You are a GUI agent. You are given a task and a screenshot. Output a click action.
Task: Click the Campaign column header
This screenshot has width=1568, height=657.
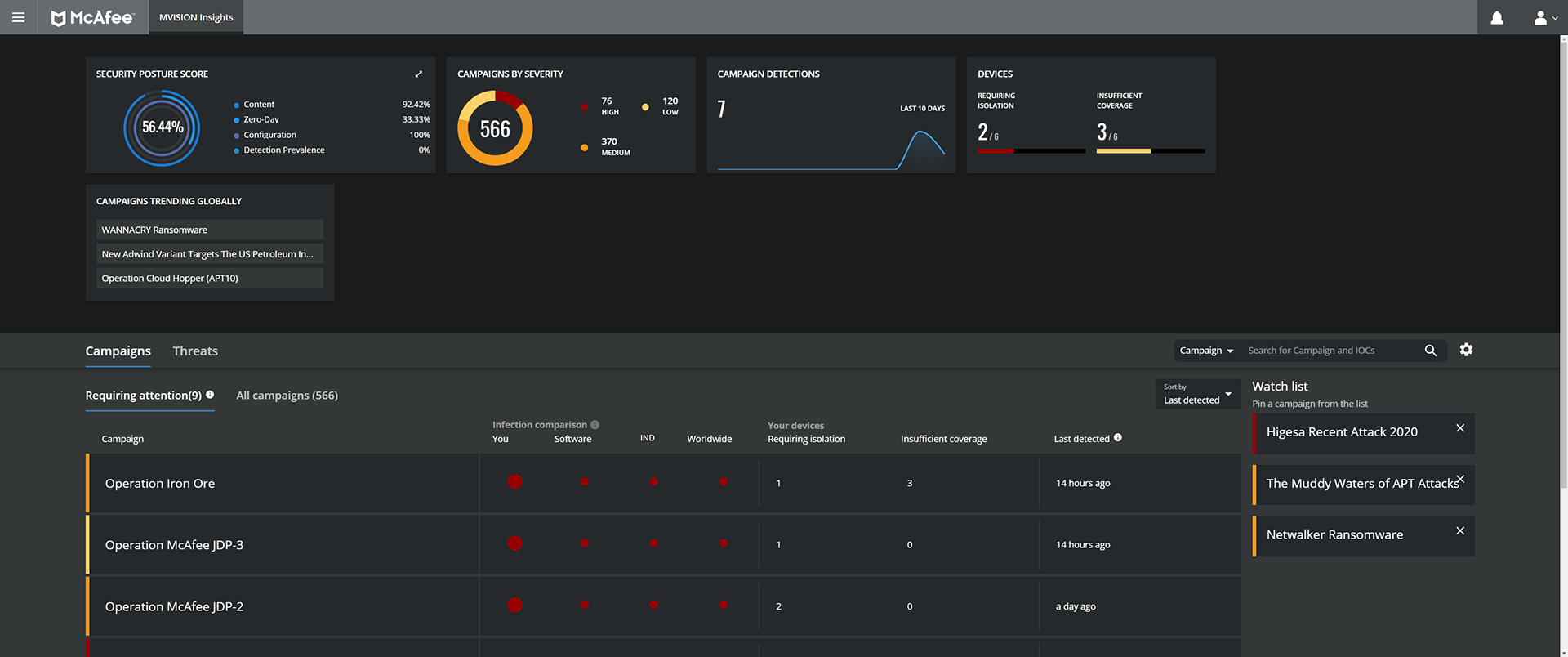pos(122,439)
